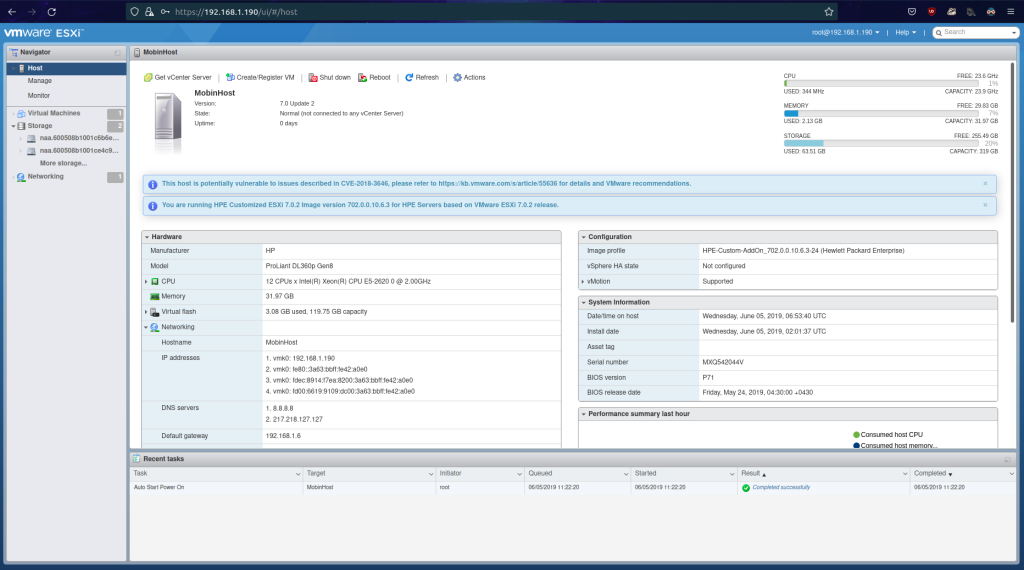Sort tasks by Completed column
The width and height of the screenshot is (1024, 570).
click(930, 473)
